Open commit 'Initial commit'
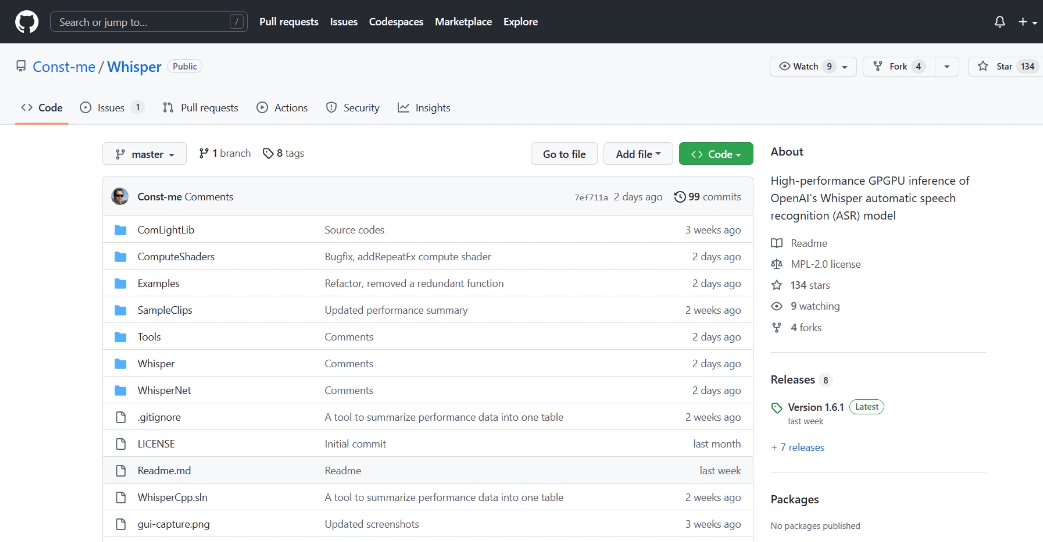This screenshot has height=542, width=1043. 355,444
